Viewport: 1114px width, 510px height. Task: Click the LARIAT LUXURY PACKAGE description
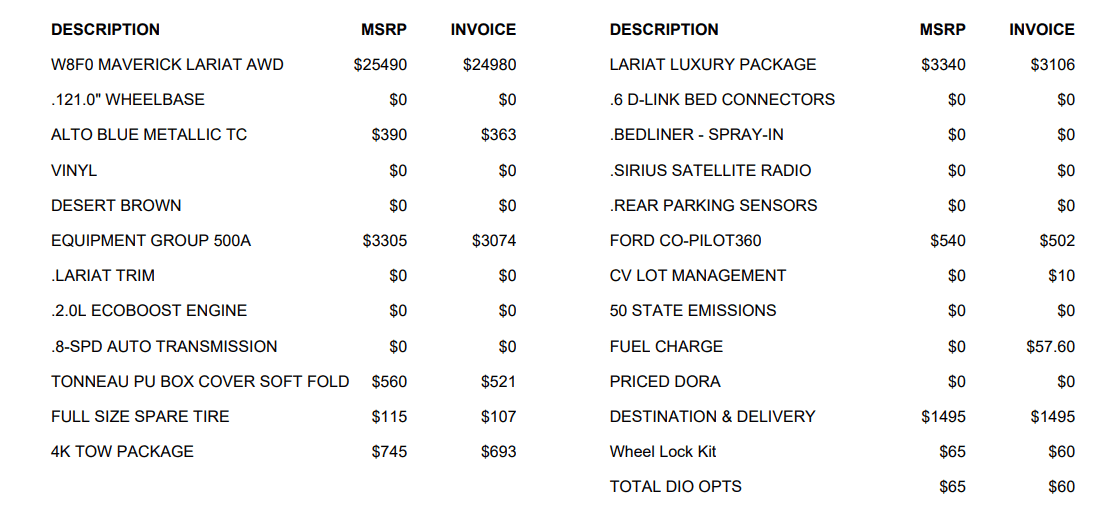(x=713, y=65)
